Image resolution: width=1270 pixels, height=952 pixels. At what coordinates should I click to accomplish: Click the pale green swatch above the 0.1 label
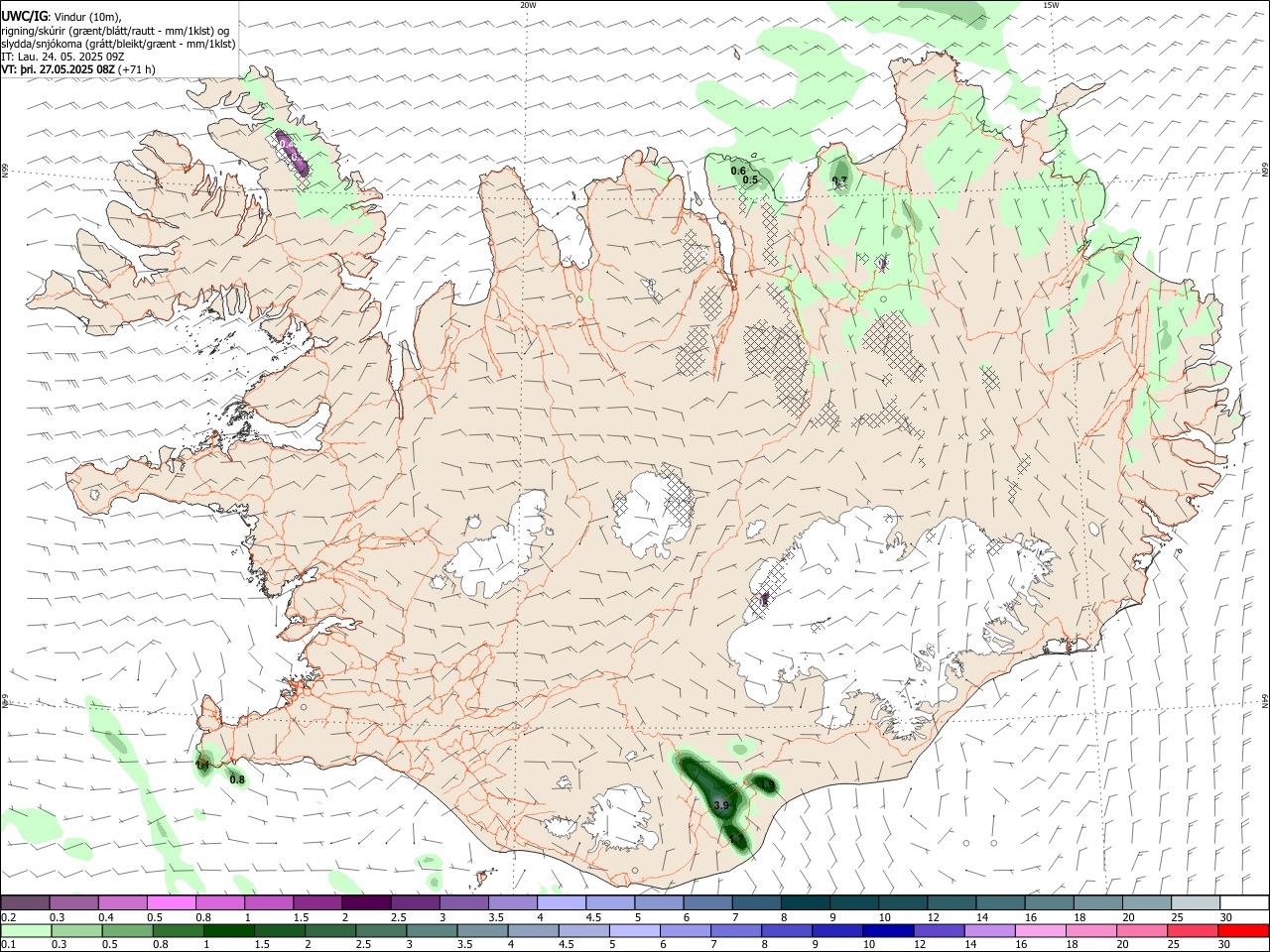click(26, 930)
